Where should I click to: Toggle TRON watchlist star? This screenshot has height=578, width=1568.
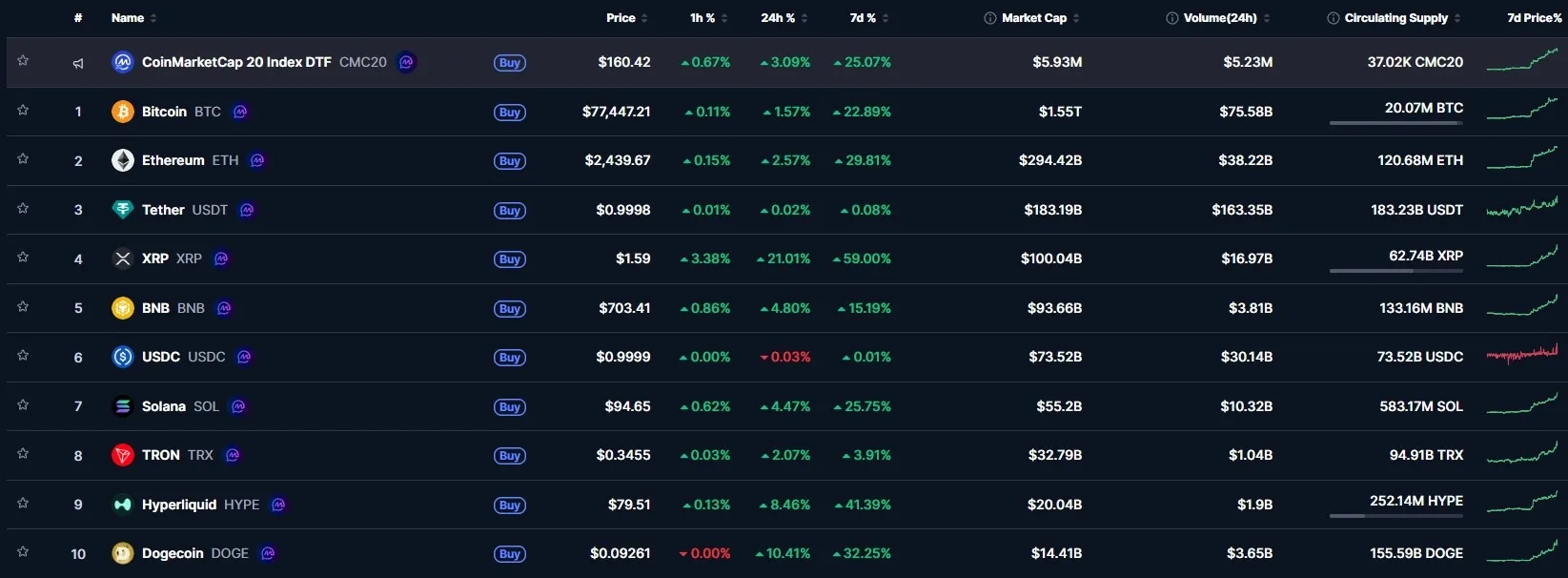point(23,454)
